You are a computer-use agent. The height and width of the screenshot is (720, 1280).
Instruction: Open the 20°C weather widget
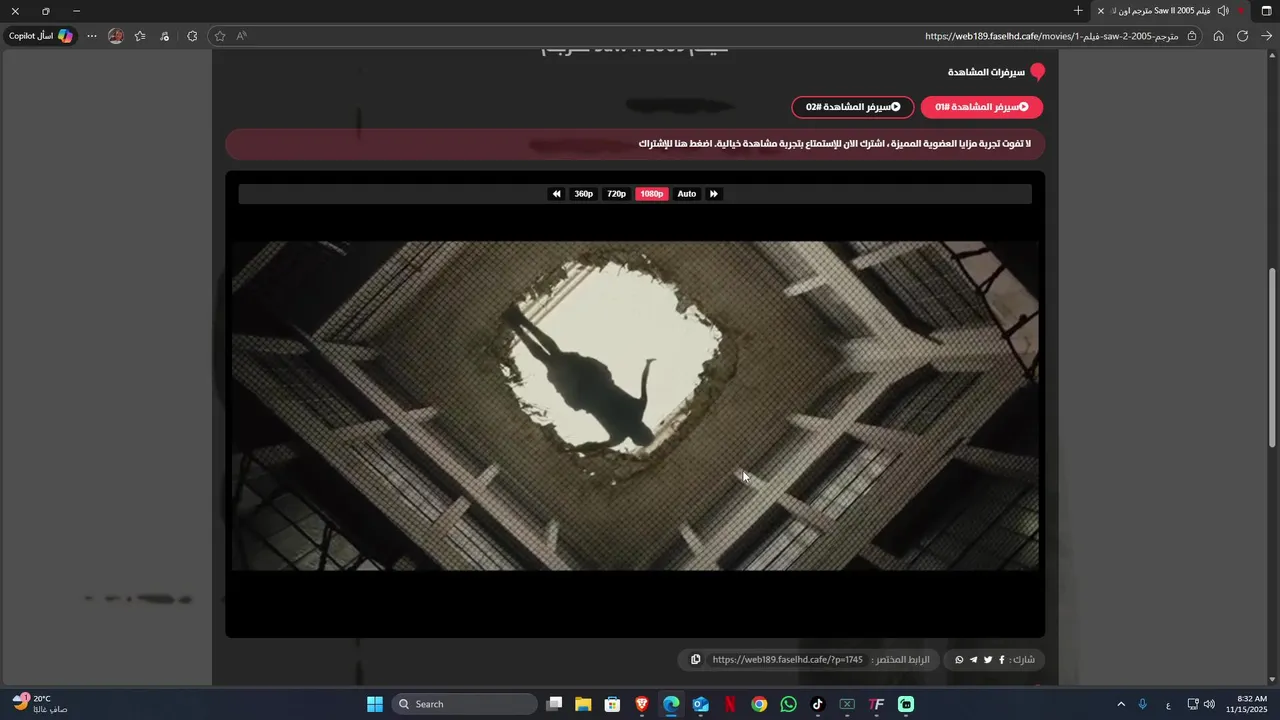40,704
